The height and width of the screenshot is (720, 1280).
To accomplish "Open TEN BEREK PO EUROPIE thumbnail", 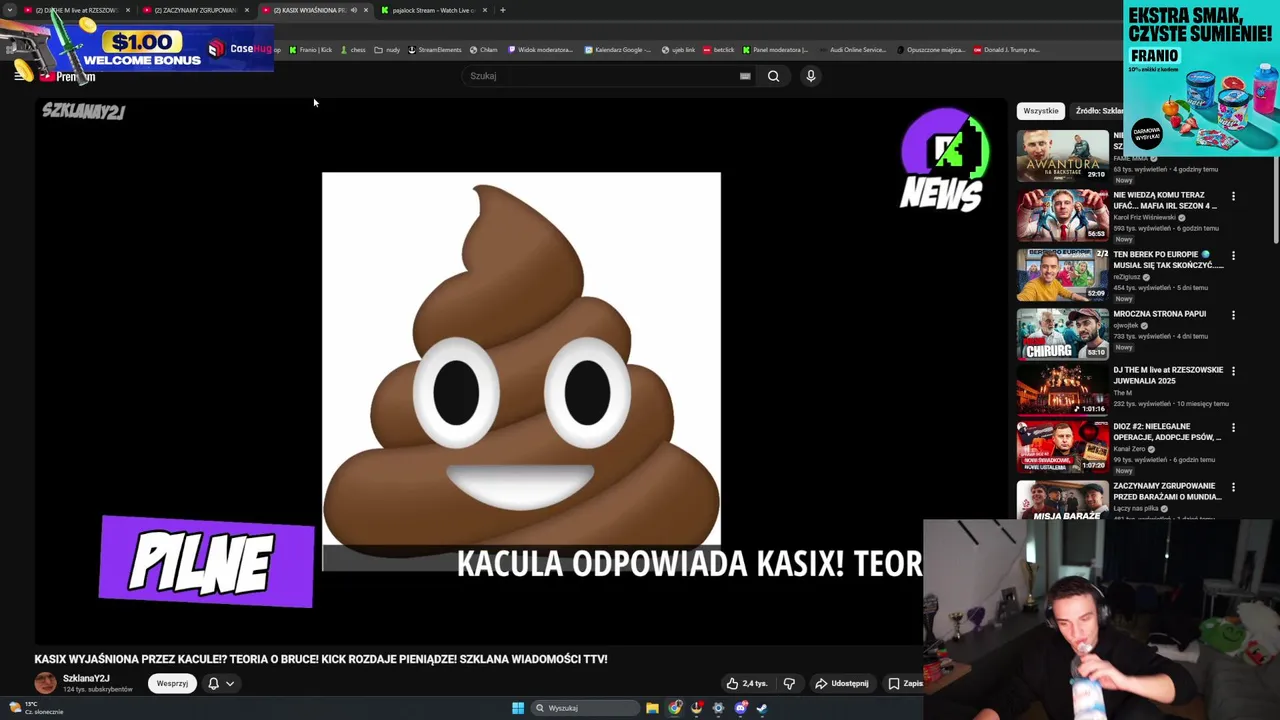I will coord(1063,274).
